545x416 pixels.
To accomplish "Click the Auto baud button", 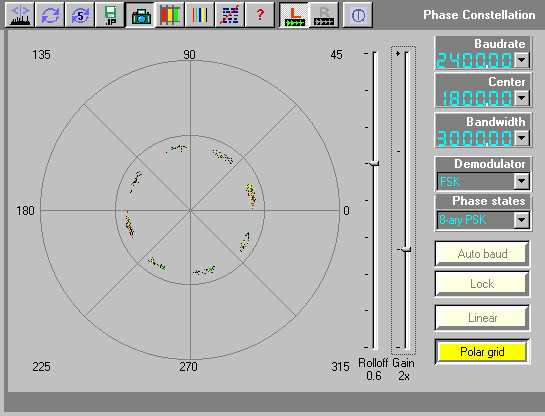I will [482, 254].
